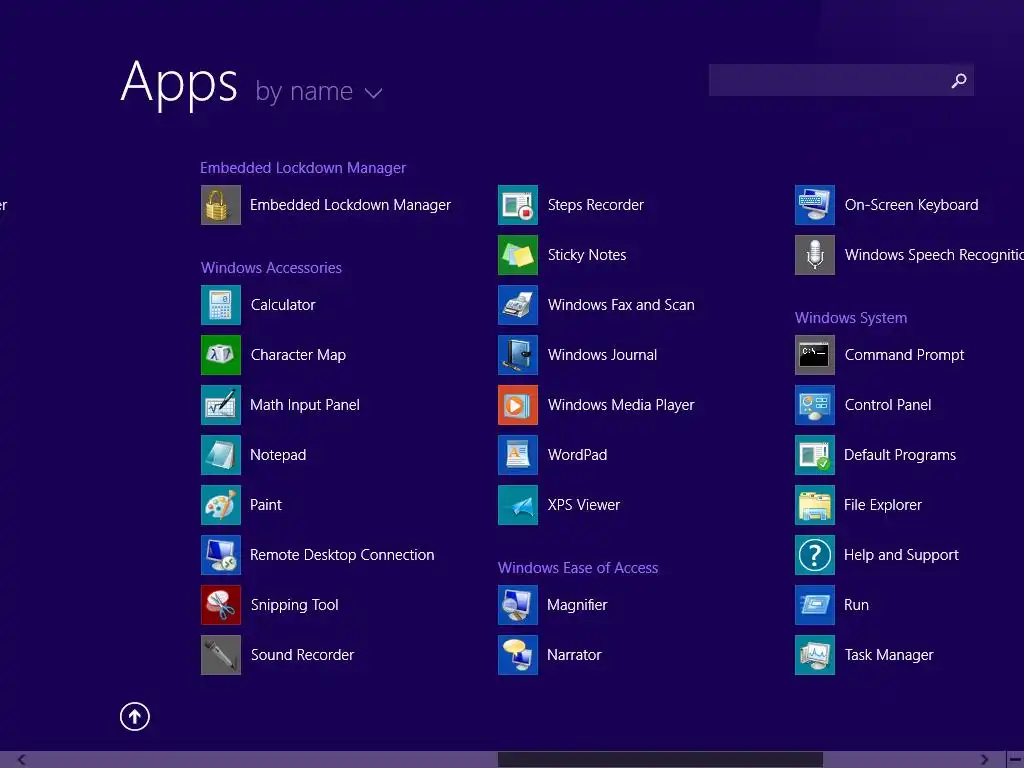The image size is (1024, 768).
Task: Click the search magnifier icon
Action: click(959, 80)
